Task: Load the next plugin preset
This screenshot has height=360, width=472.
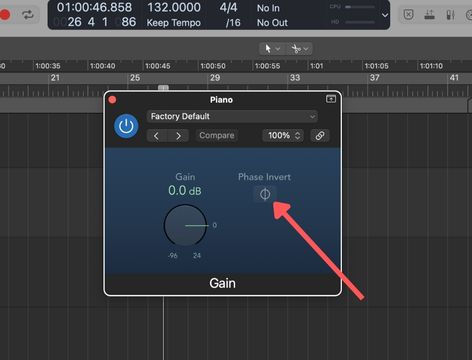Action: (178, 136)
